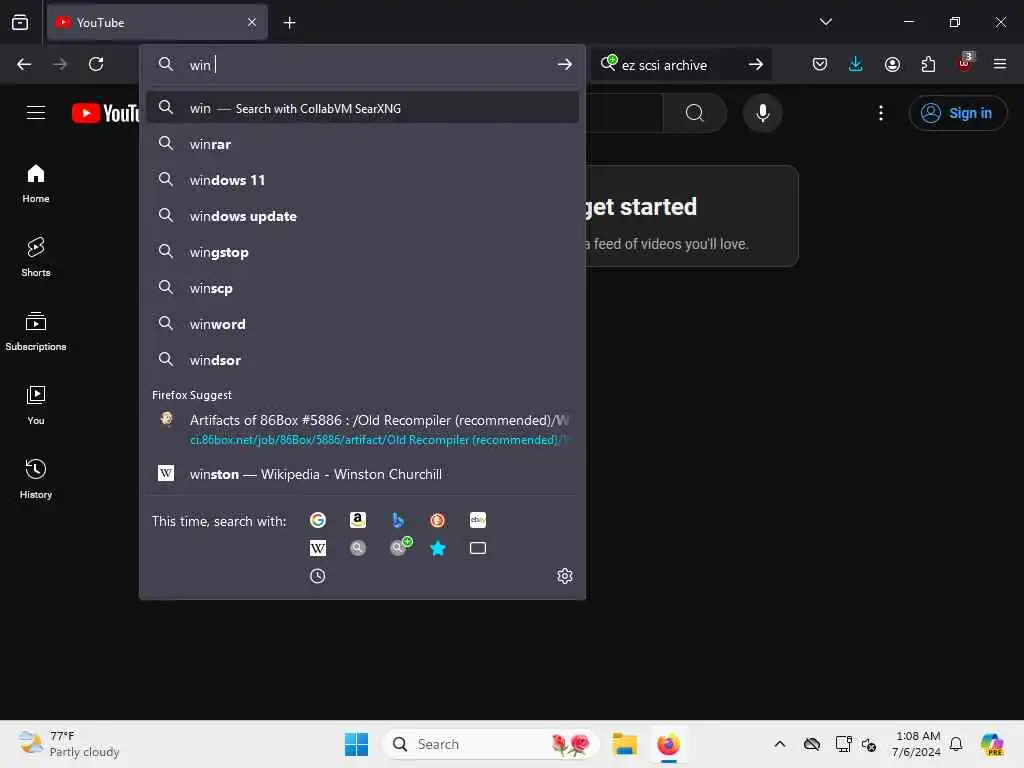Open History in YouTube sidebar
This screenshot has width=1024, height=768.
(x=36, y=480)
